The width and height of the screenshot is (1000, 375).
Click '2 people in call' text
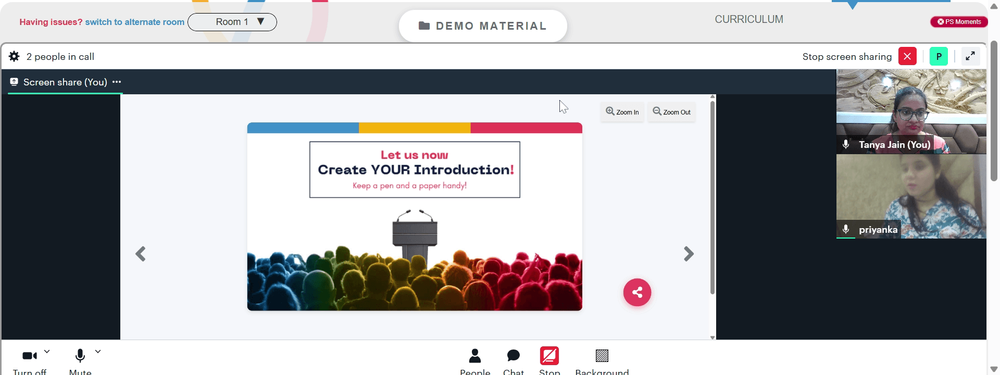(61, 57)
